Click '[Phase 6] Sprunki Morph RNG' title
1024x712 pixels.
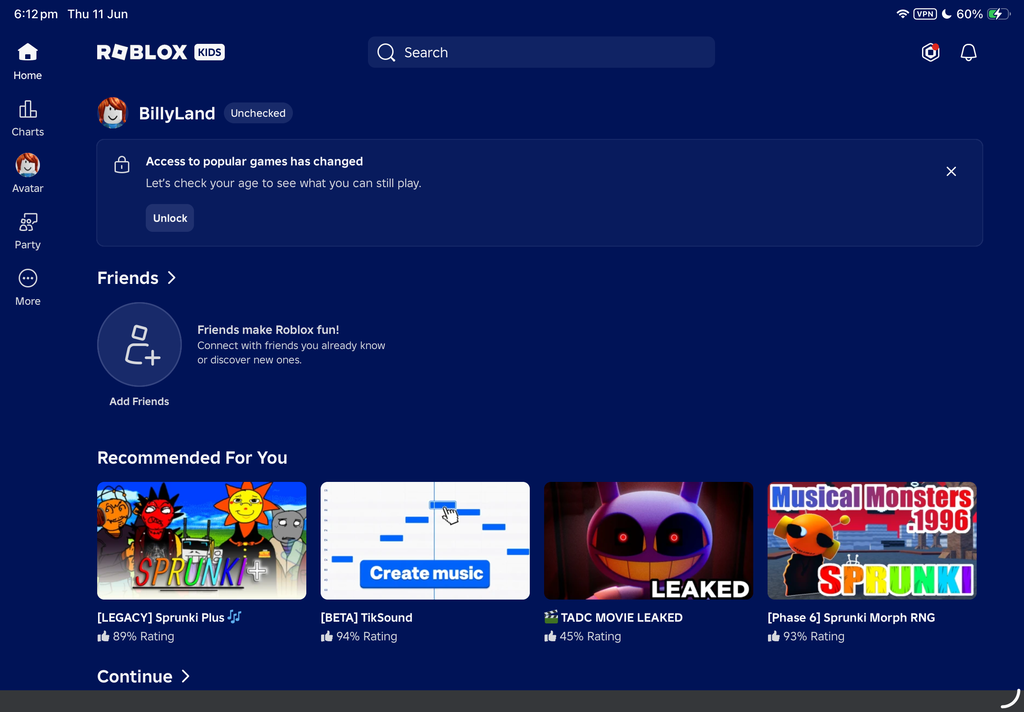tap(851, 617)
